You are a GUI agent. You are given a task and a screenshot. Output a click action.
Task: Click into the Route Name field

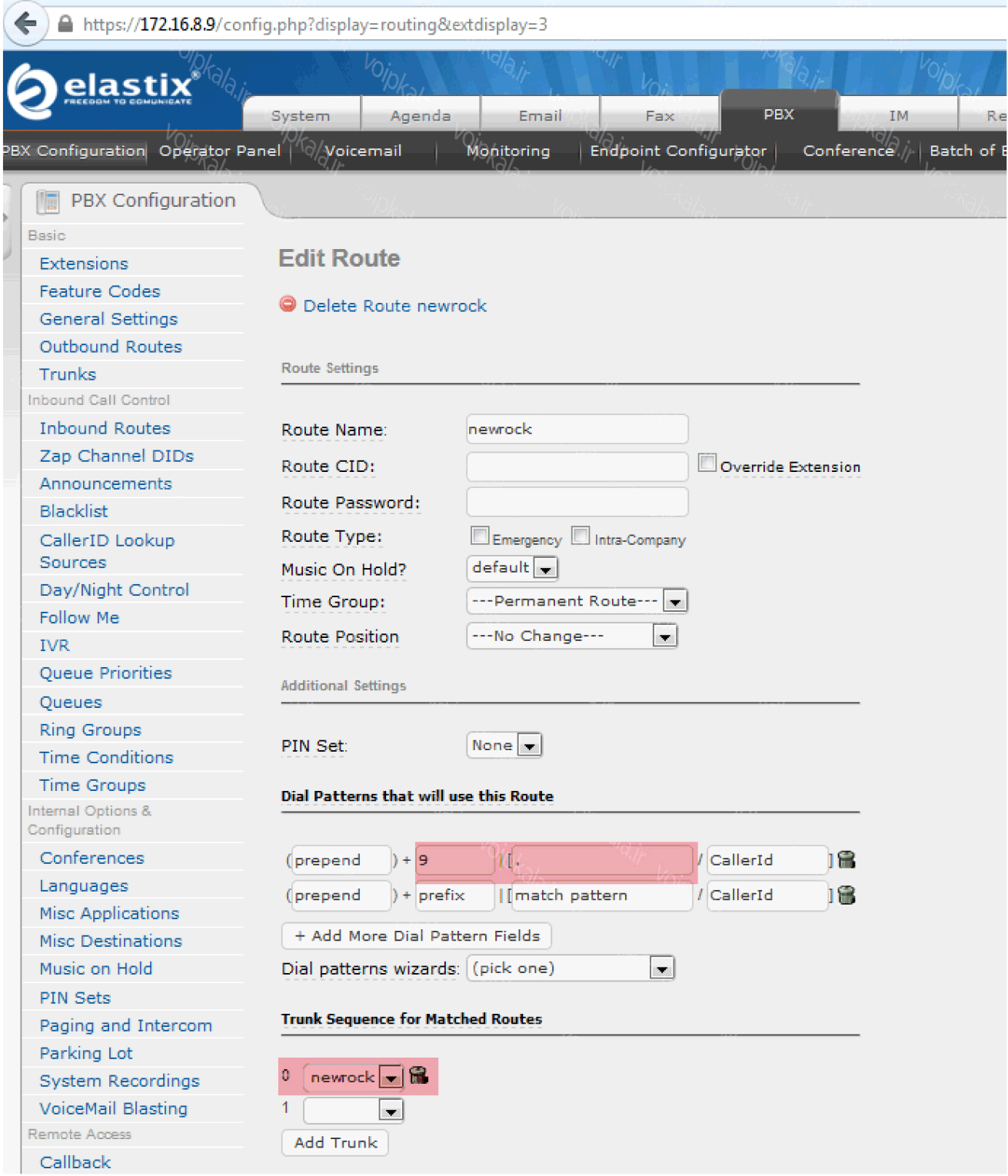(x=577, y=429)
